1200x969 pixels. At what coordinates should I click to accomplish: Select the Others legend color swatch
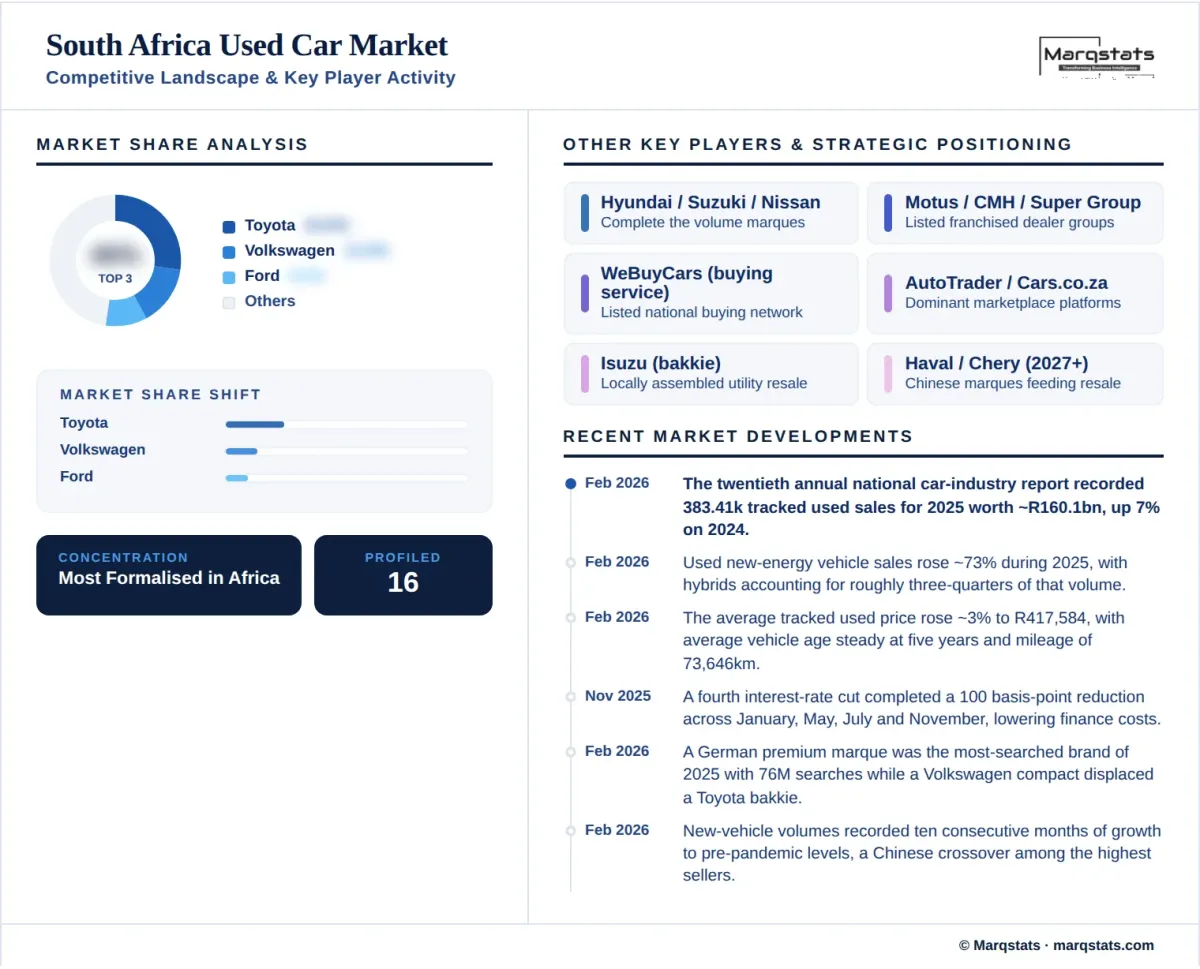coord(229,302)
